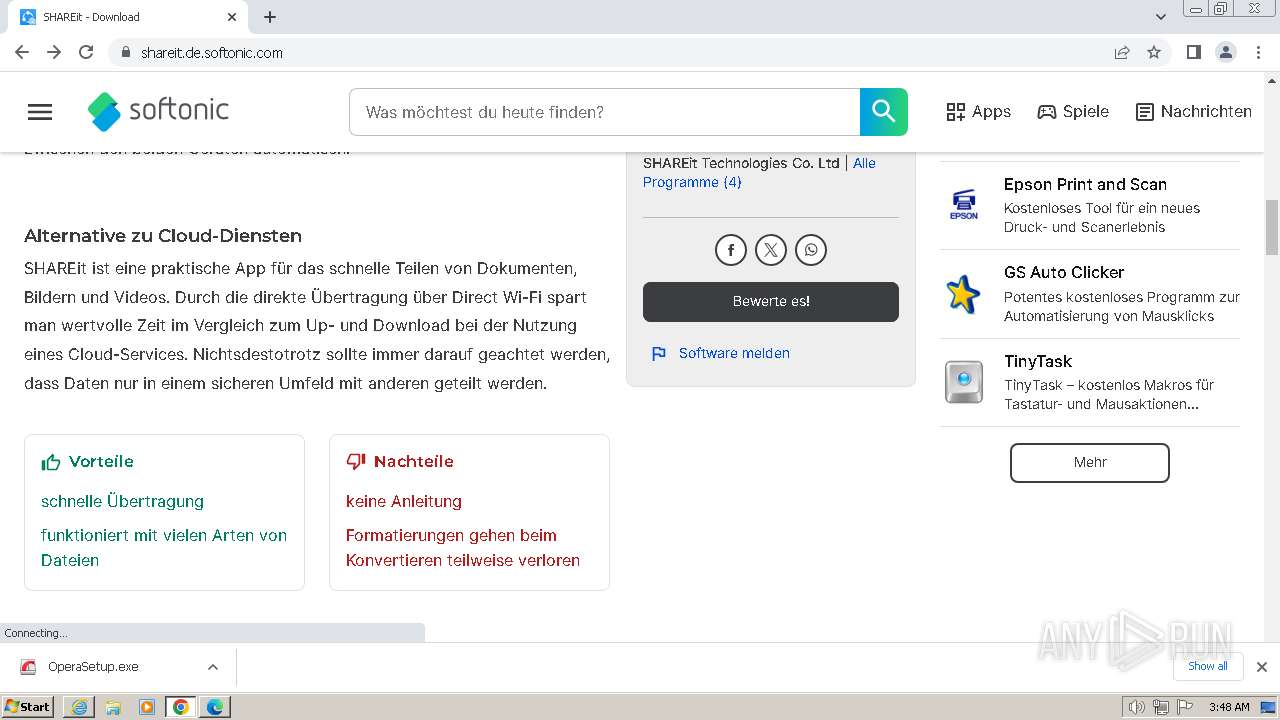Open 'Alle Programme (4)' link
This screenshot has width=1280, height=720.
click(759, 172)
